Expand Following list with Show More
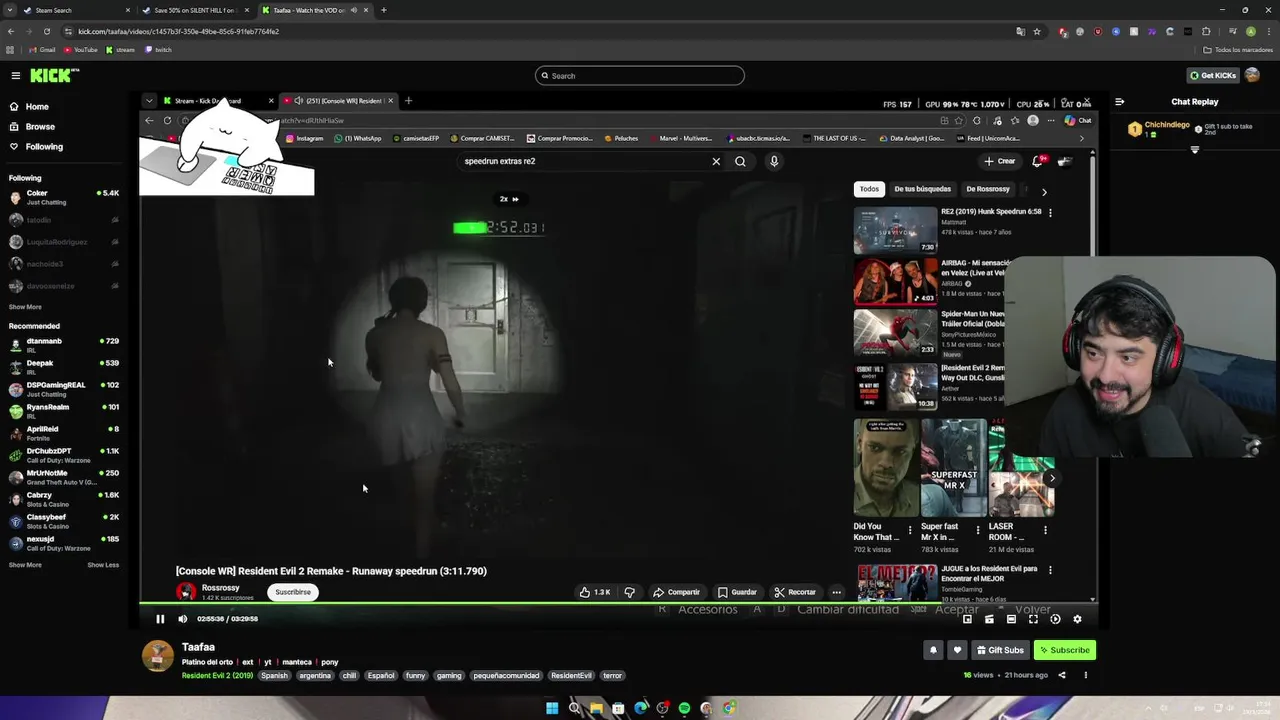Image resolution: width=1280 pixels, height=720 pixels. click(25, 307)
